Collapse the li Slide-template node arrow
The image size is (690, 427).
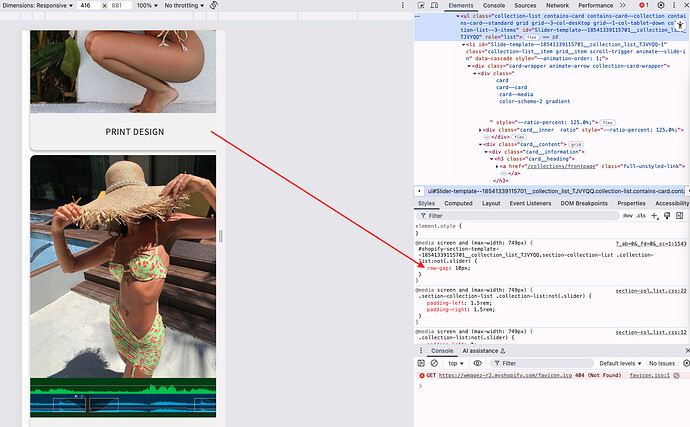pyautogui.click(x=463, y=44)
